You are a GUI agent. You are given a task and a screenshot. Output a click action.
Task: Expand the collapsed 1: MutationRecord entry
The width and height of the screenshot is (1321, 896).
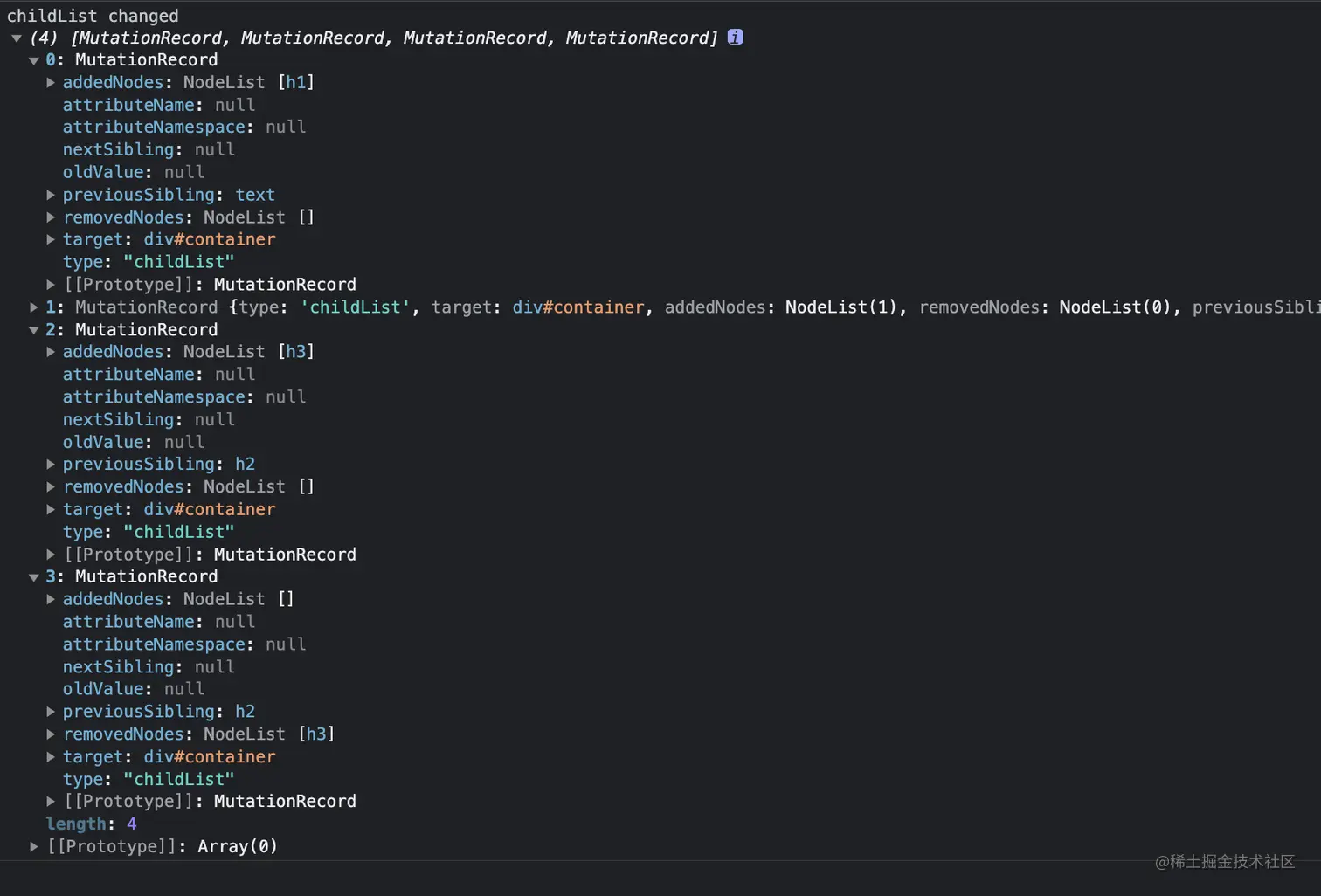click(x=33, y=307)
